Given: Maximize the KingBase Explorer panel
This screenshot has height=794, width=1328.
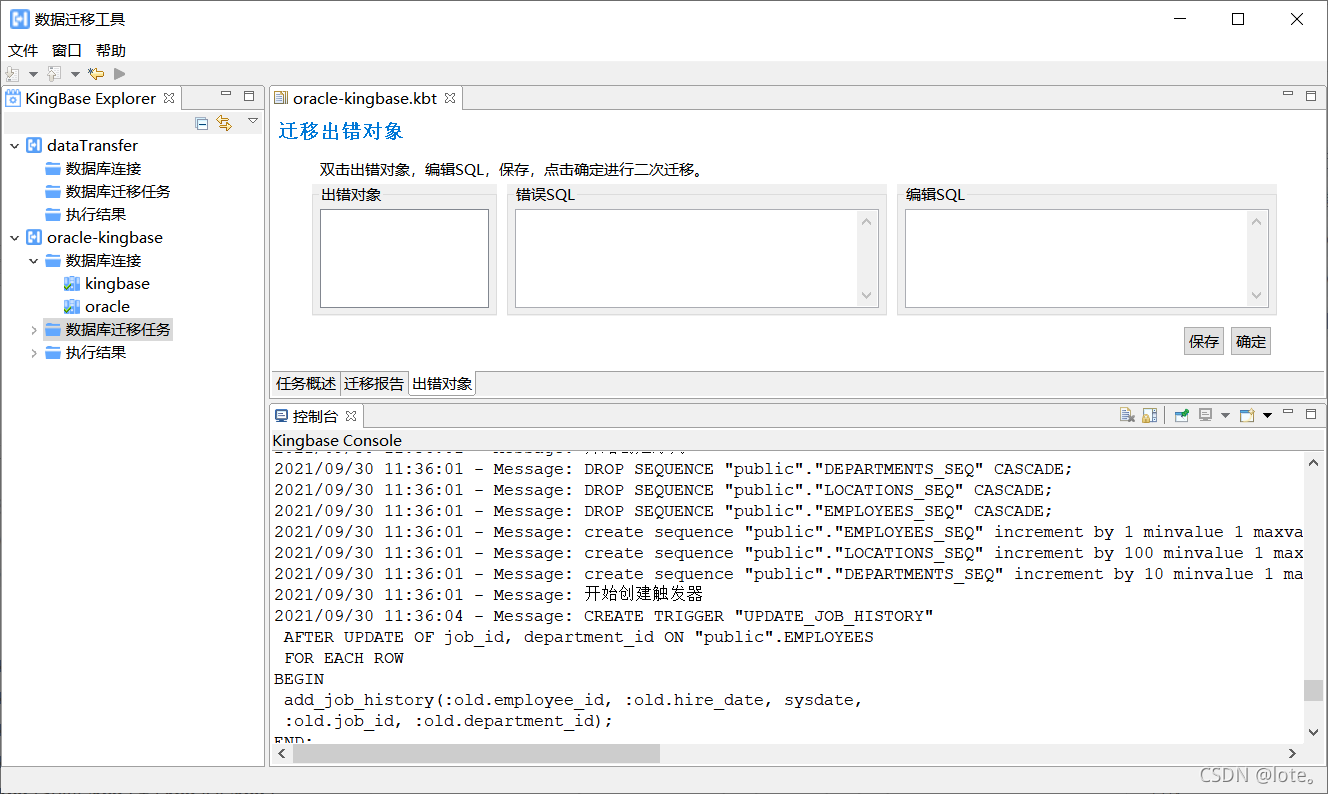Looking at the screenshot, I should (x=249, y=96).
